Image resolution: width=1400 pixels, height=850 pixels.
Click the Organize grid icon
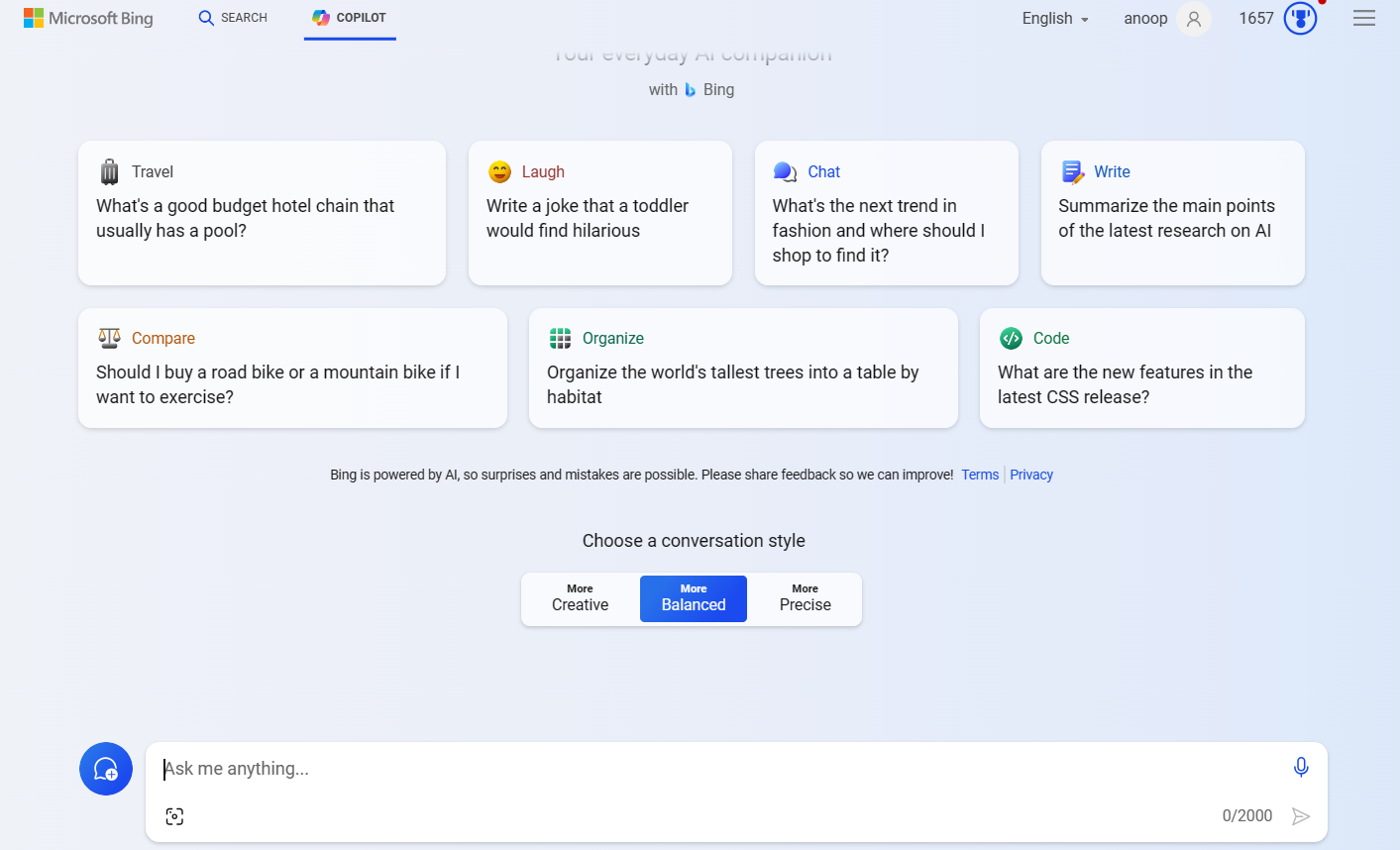(560, 339)
